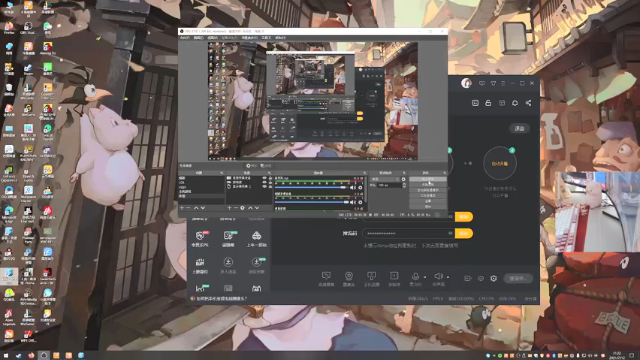Expand microphone options arrow in streaming app
The height and width of the screenshot is (360, 640).
[425, 277]
